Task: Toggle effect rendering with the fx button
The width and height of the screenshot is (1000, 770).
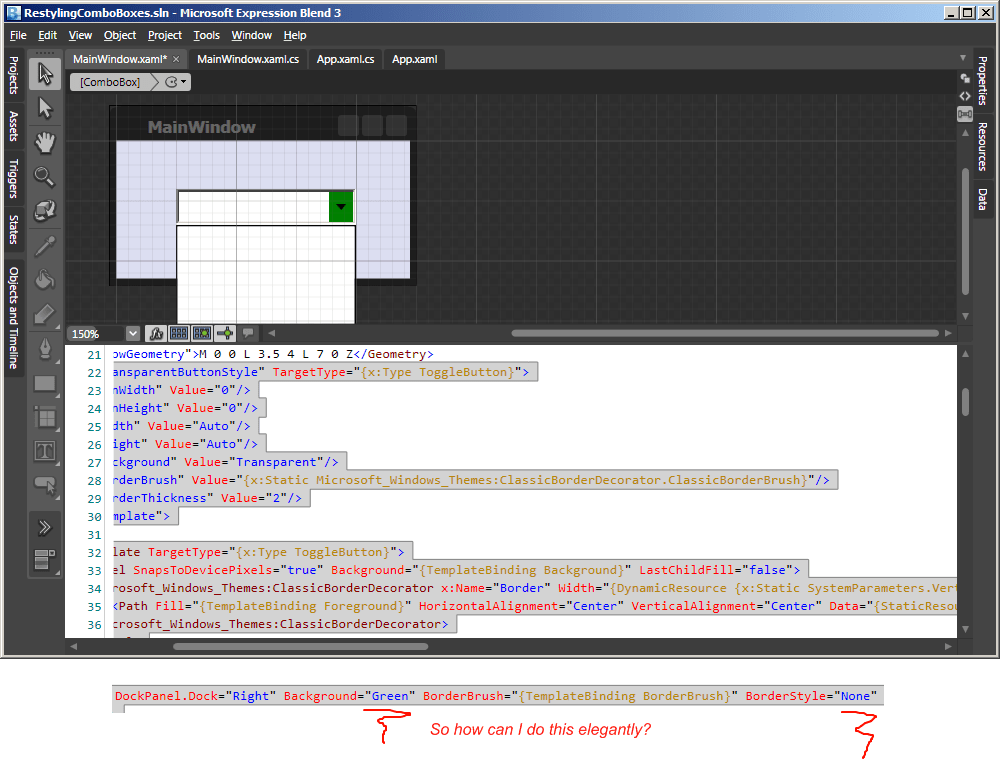Action: [x=156, y=332]
